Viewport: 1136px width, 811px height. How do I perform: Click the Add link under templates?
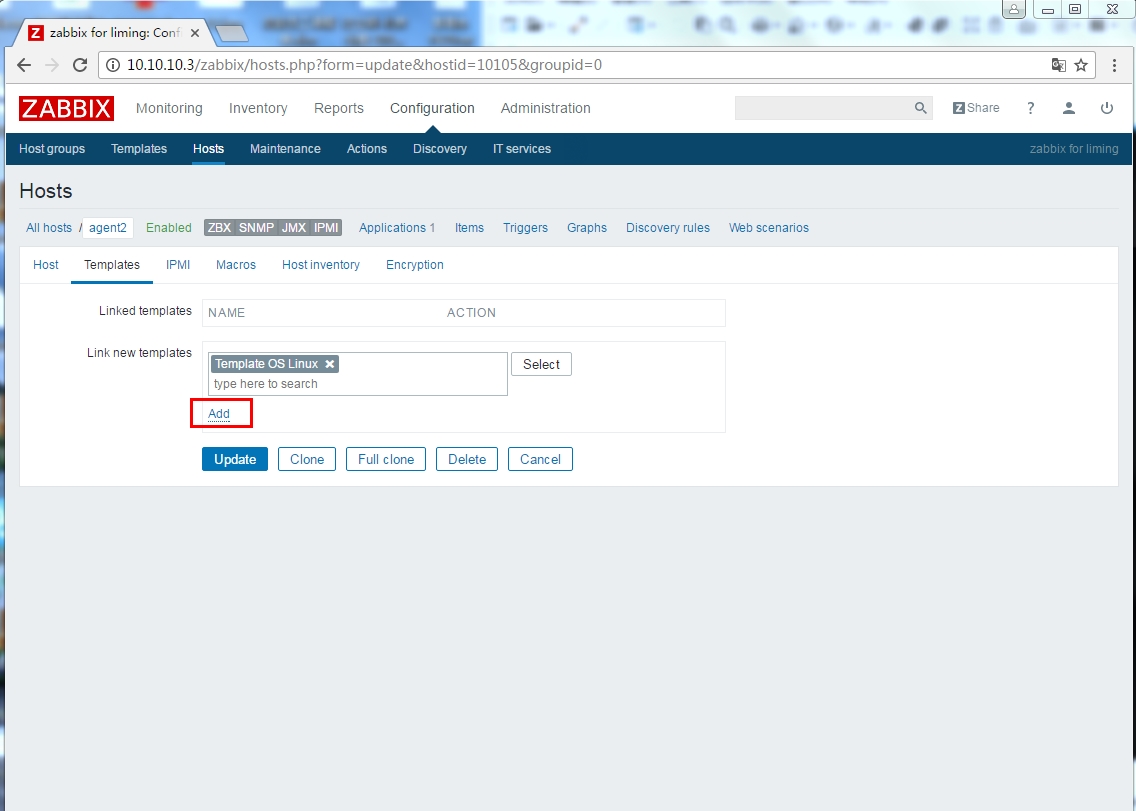(x=219, y=414)
